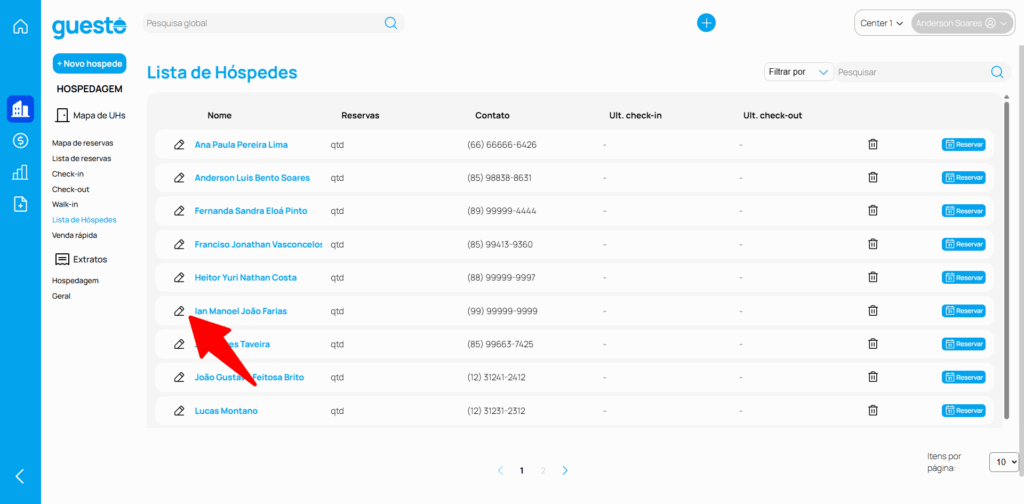The height and width of the screenshot is (504, 1024).
Task: Collapse the sidebar with left chevron
Action: click(x=20, y=476)
